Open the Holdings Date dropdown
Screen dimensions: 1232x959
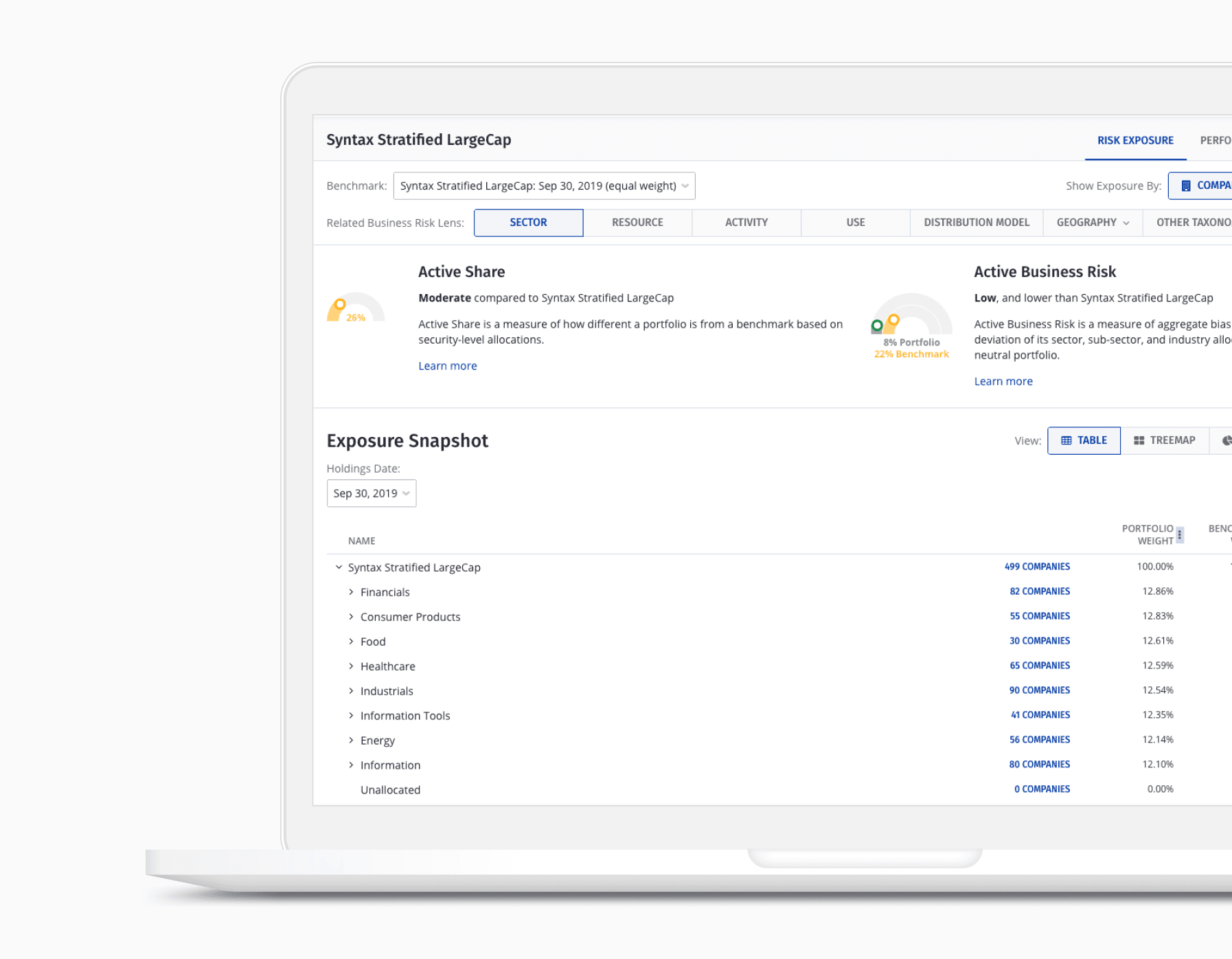coord(372,493)
